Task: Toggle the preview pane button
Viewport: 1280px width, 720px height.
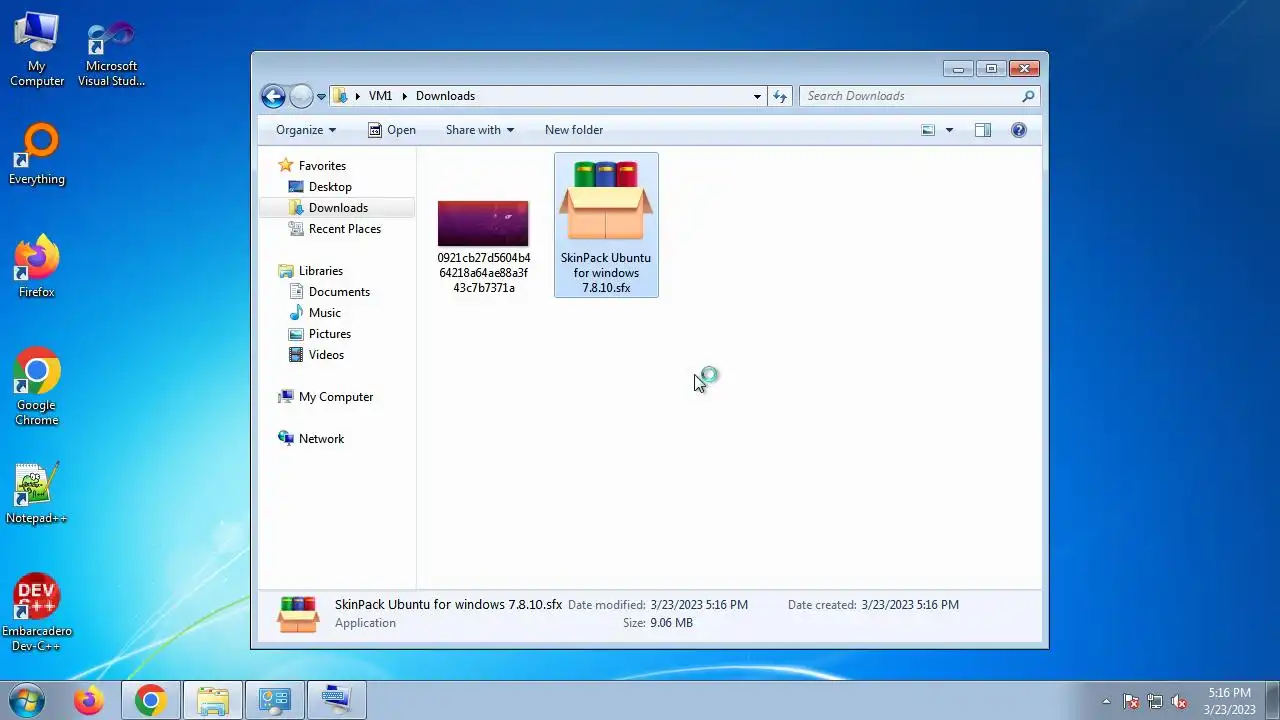Action: [983, 130]
